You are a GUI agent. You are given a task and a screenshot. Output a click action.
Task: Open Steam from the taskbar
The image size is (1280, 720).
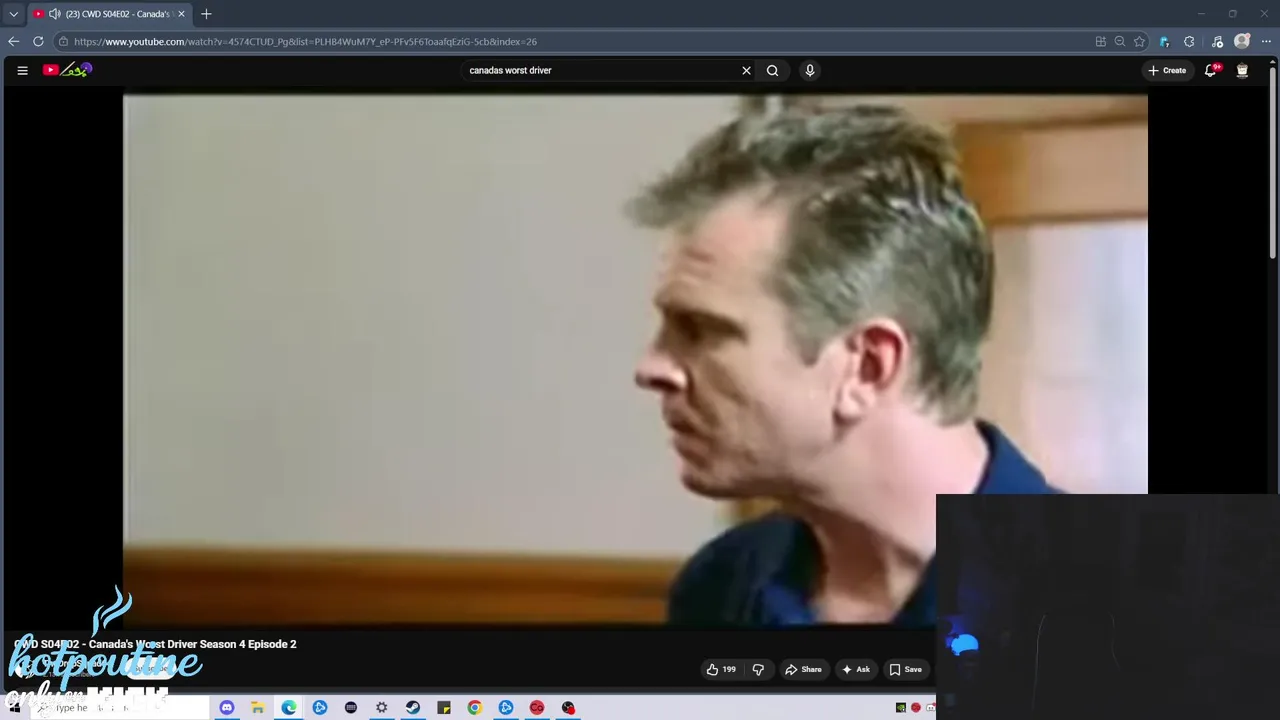coord(413,708)
